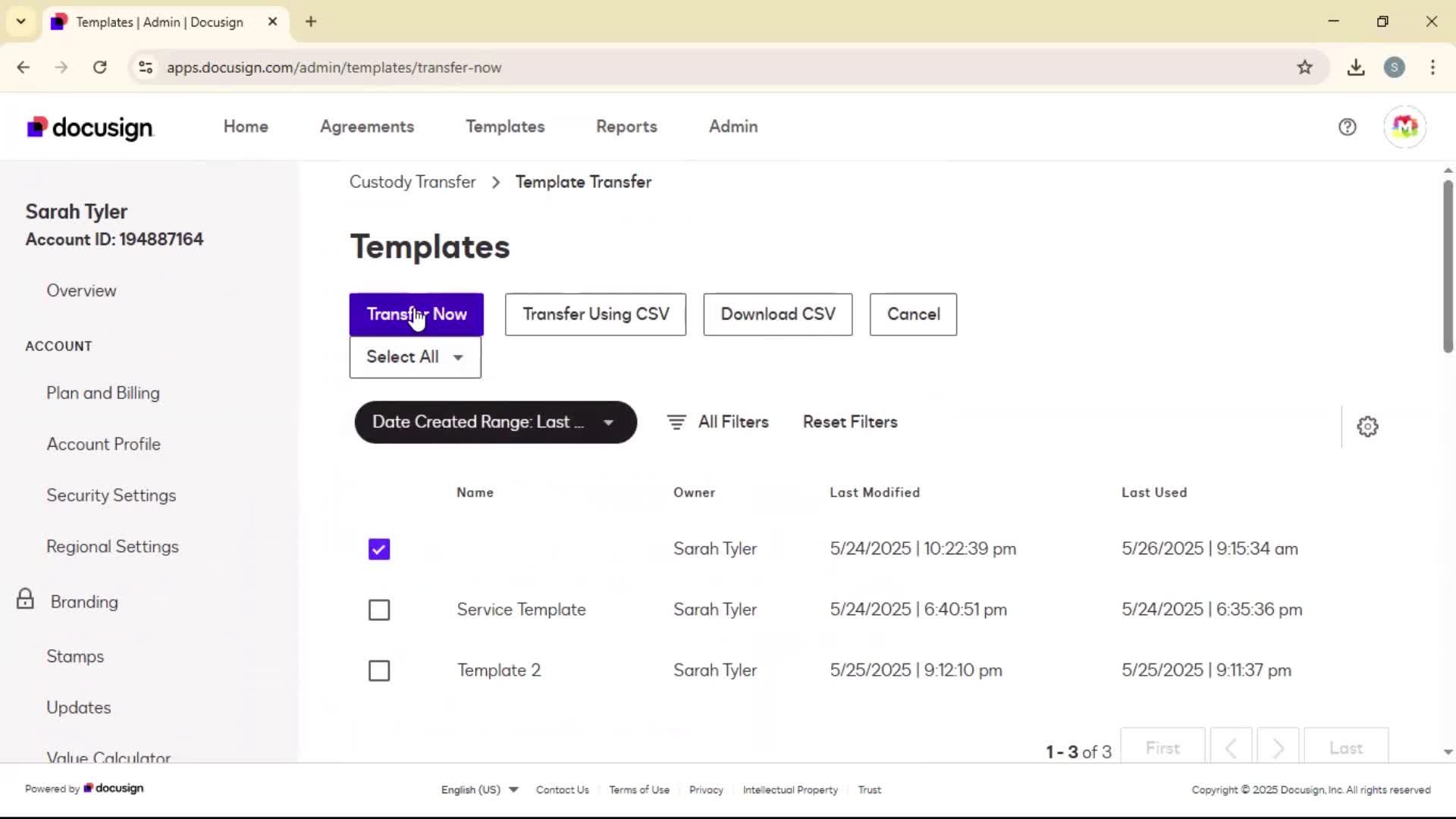Check the Template 2 checkbox
Image resolution: width=1456 pixels, height=819 pixels.
[x=379, y=670]
